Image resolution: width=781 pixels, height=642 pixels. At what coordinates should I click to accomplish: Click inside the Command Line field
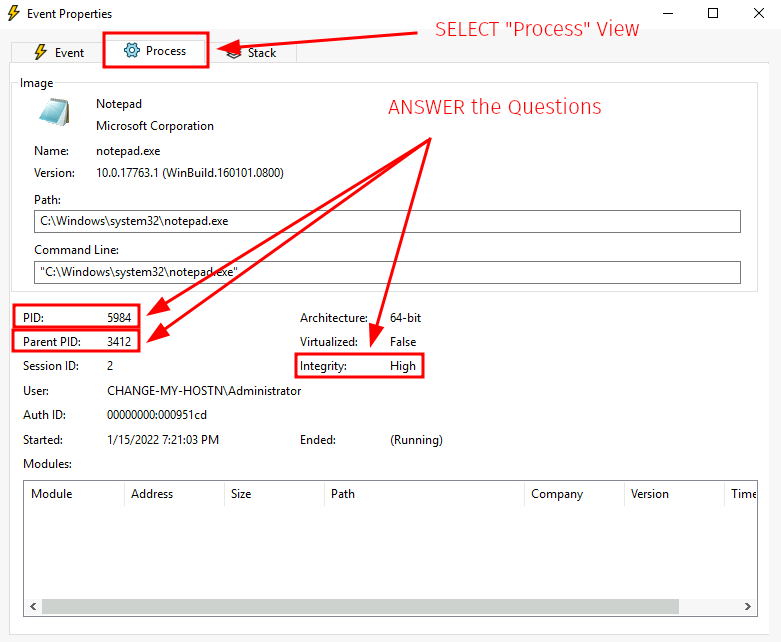coord(387,272)
